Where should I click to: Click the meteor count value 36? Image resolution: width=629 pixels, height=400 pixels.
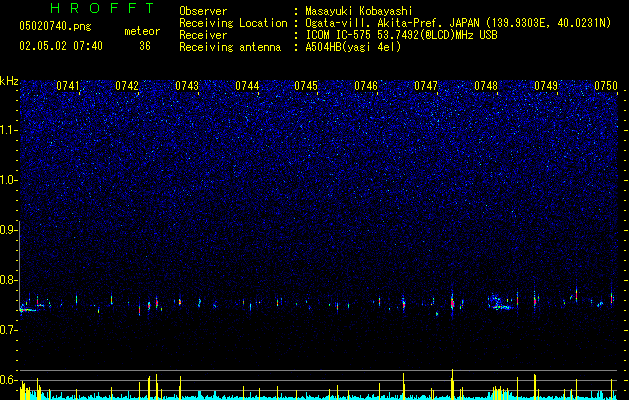tap(145, 46)
